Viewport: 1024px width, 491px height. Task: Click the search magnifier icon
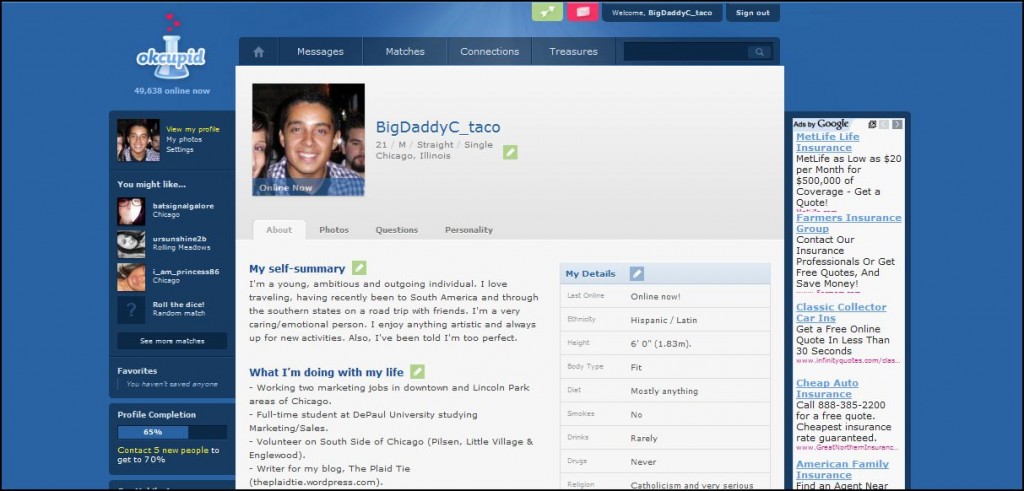point(760,52)
